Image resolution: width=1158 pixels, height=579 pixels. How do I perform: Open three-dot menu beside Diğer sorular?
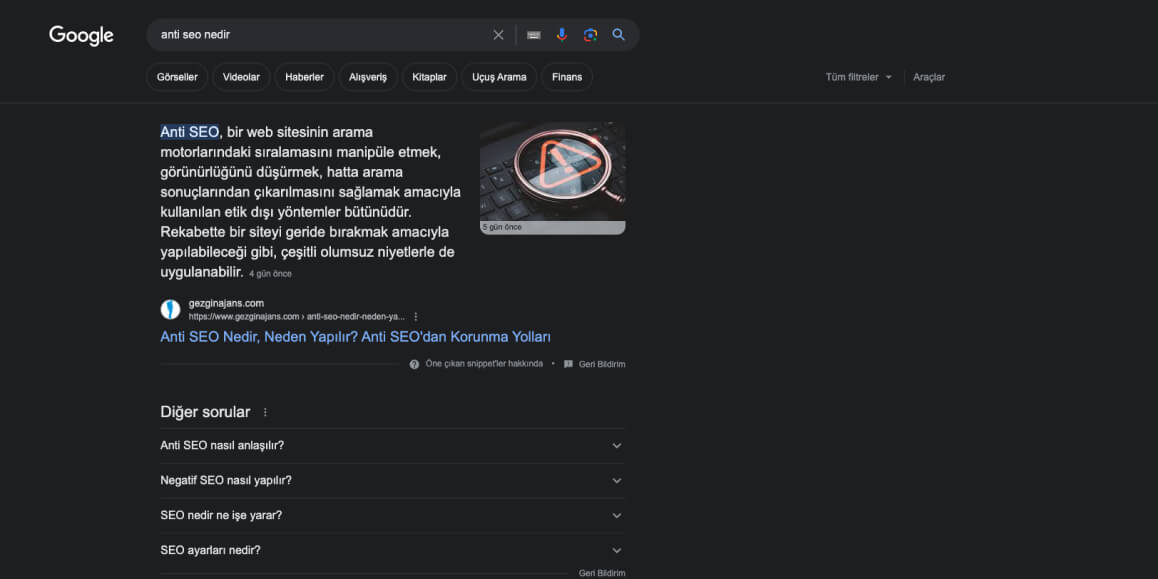click(266, 412)
